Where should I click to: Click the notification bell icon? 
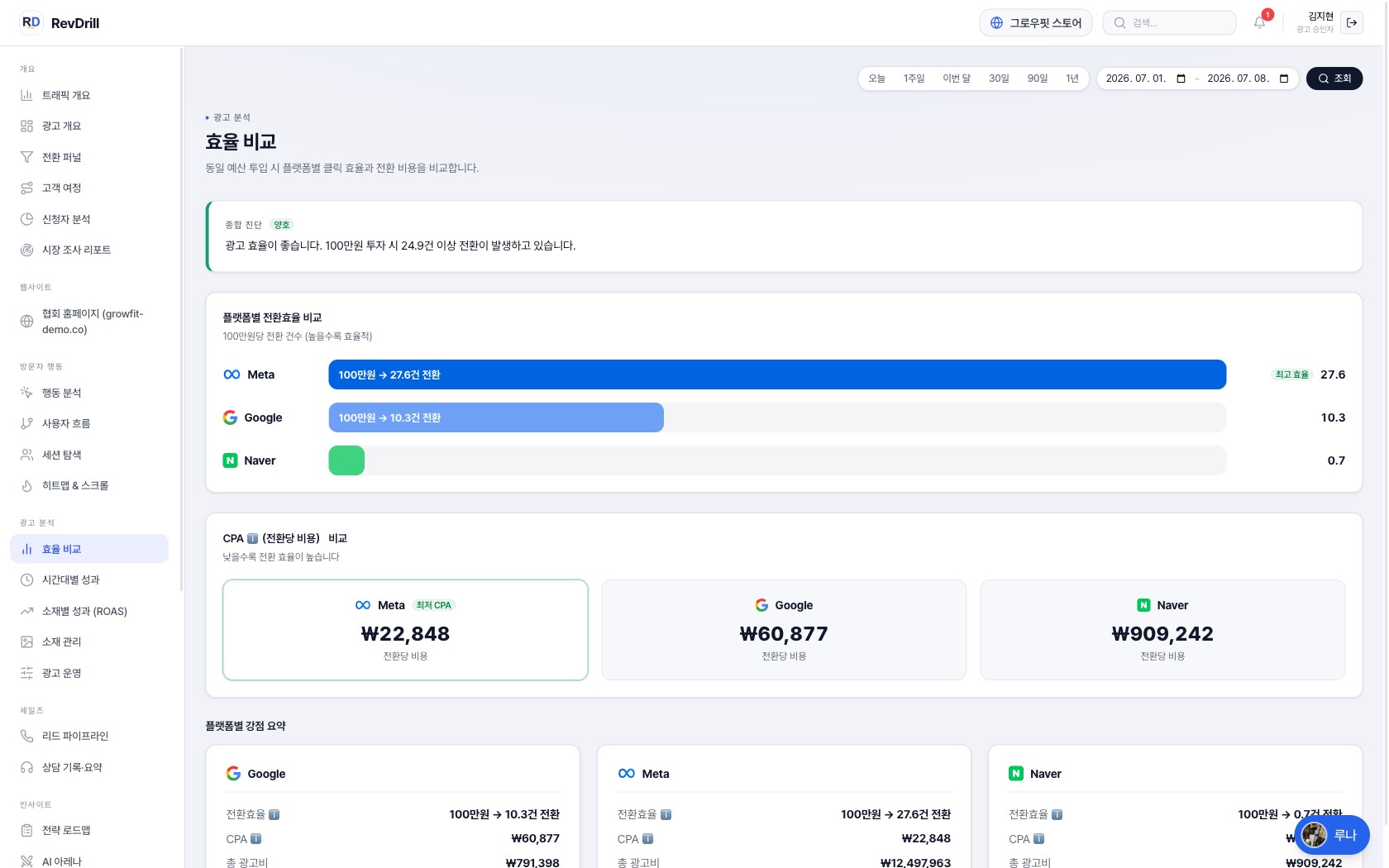click(1259, 22)
